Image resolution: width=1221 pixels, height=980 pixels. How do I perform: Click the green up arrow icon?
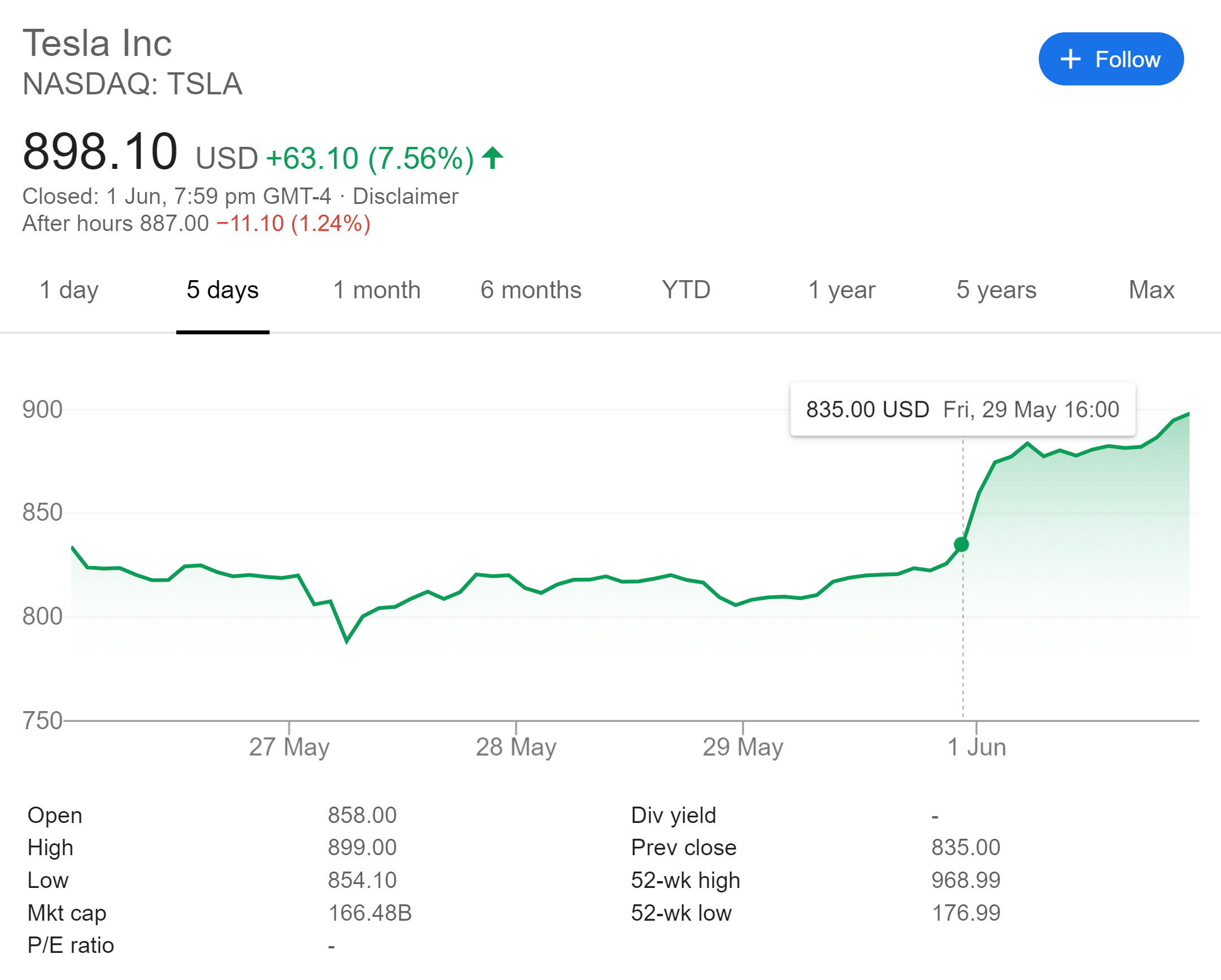click(492, 158)
